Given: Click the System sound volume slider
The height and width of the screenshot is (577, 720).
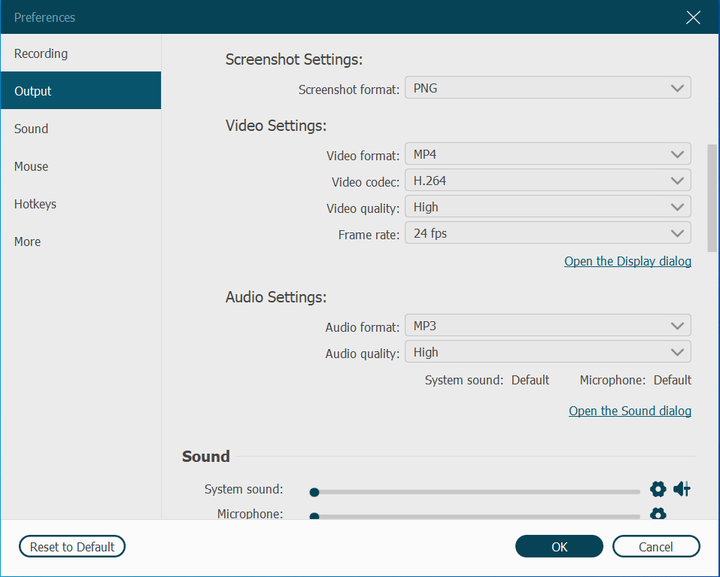Looking at the screenshot, I should (x=476, y=492).
